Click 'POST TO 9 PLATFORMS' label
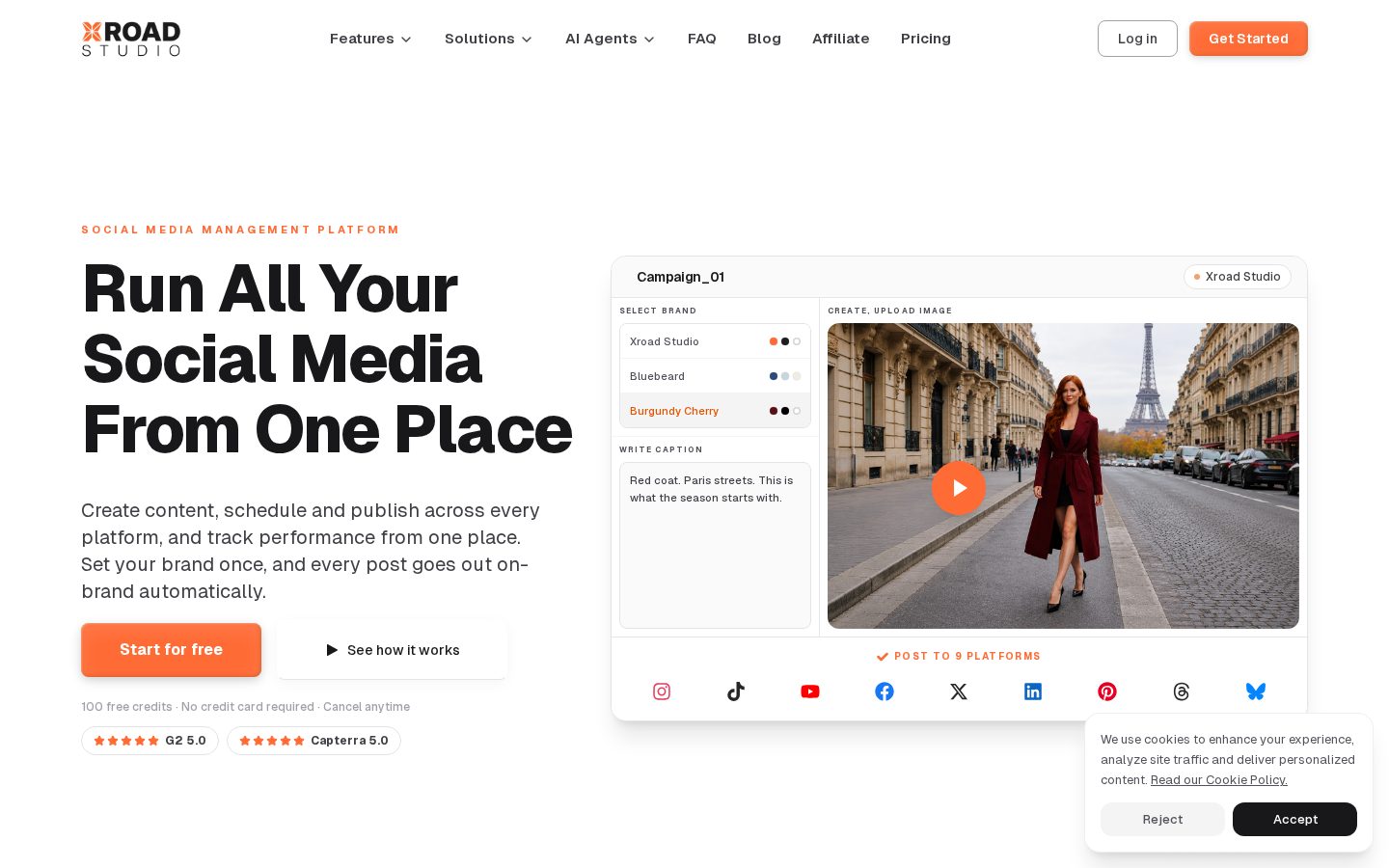This screenshot has height=868, width=1389. (967, 656)
